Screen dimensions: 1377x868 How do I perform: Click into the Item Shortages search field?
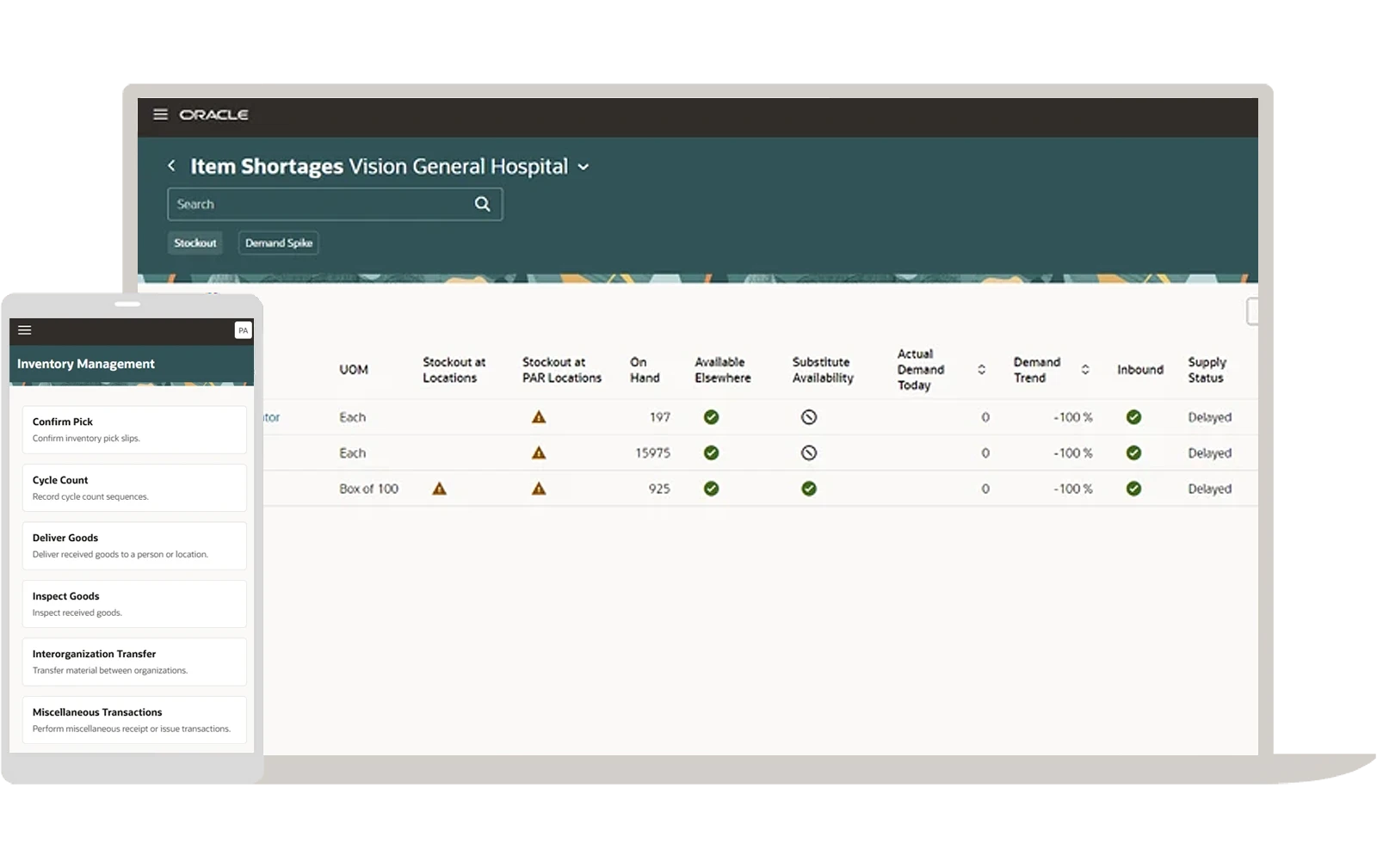(318, 204)
